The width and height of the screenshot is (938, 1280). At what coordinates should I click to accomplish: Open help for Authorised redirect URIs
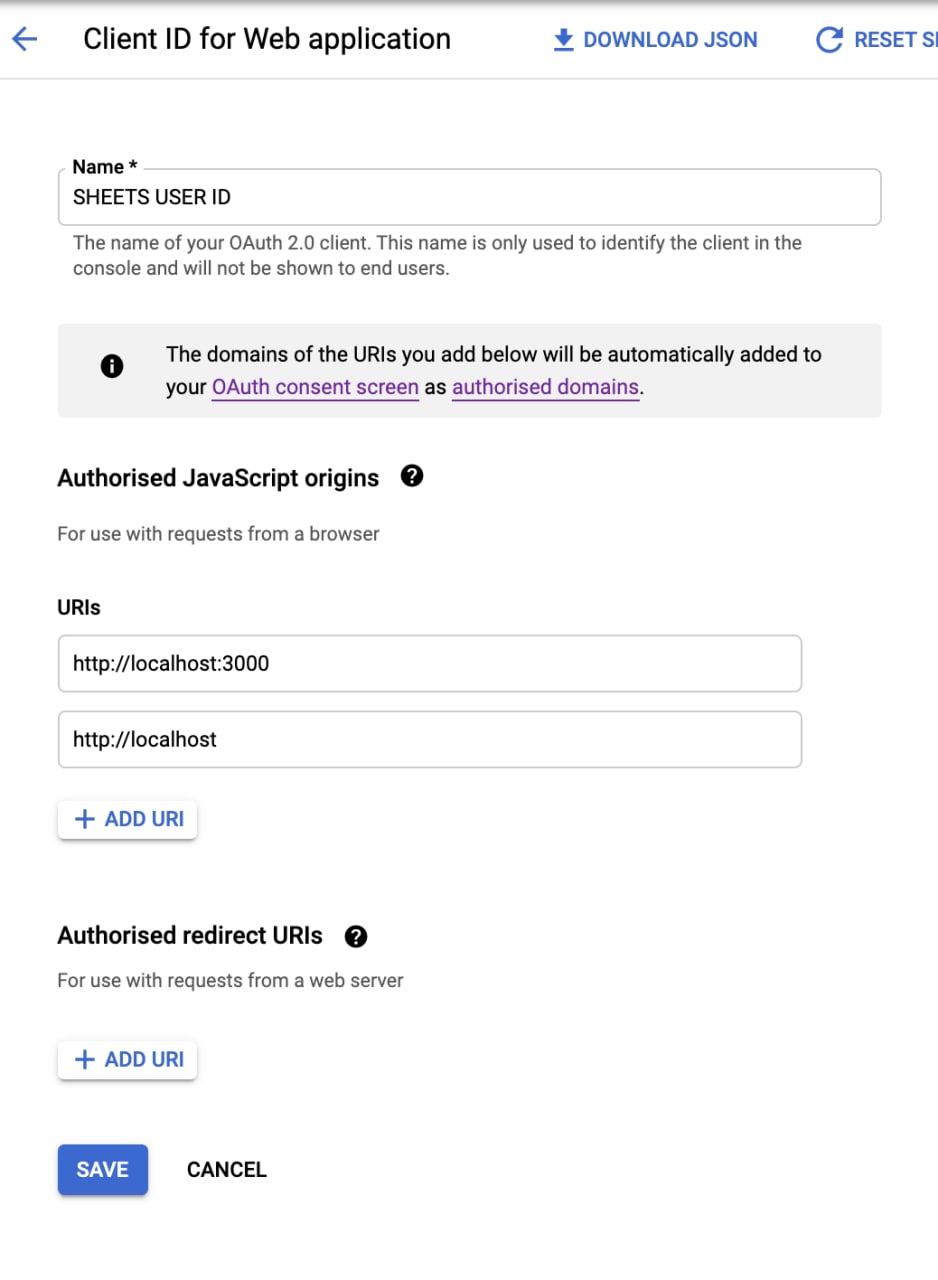point(355,937)
